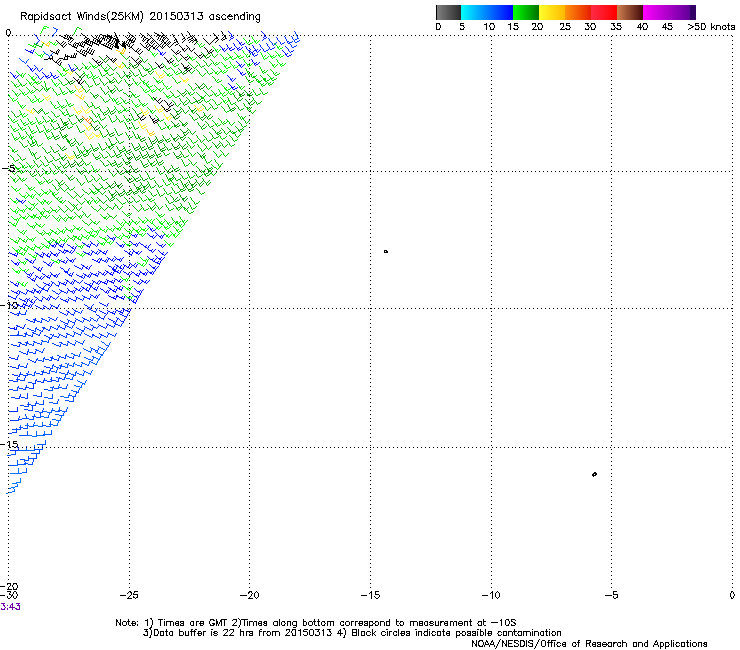Click the '-15' longitude axis label at bottom
The width and height of the screenshot is (740, 650).
(x=370, y=595)
